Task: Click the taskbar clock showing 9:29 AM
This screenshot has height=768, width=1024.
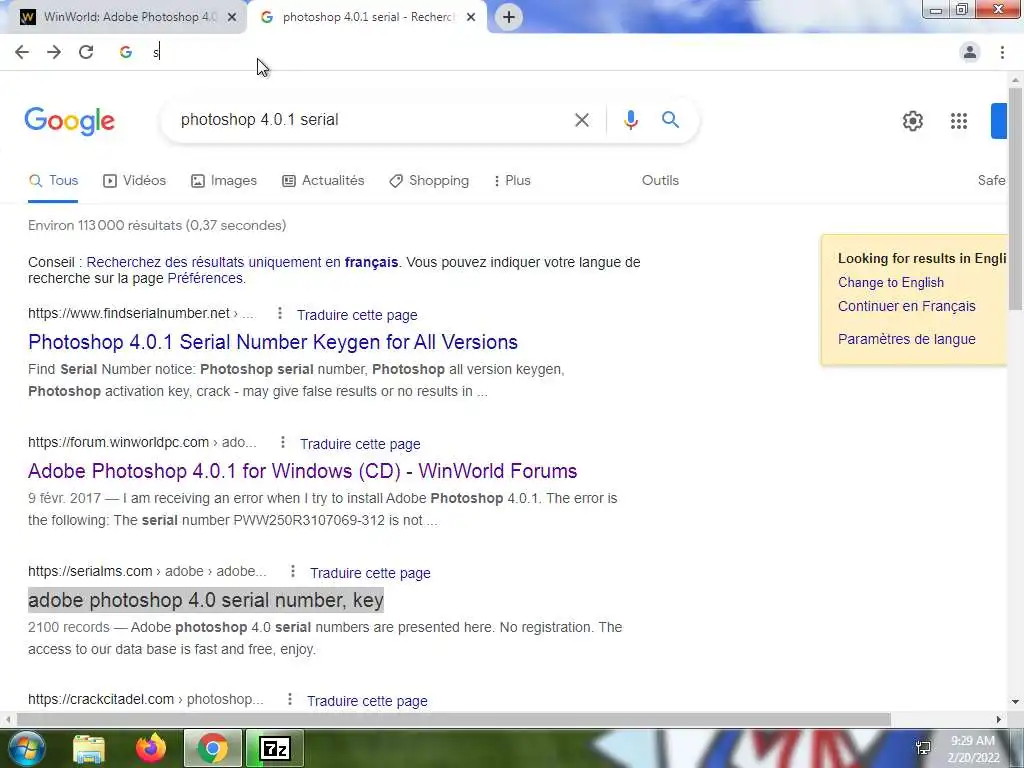Action: coord(973,748)
